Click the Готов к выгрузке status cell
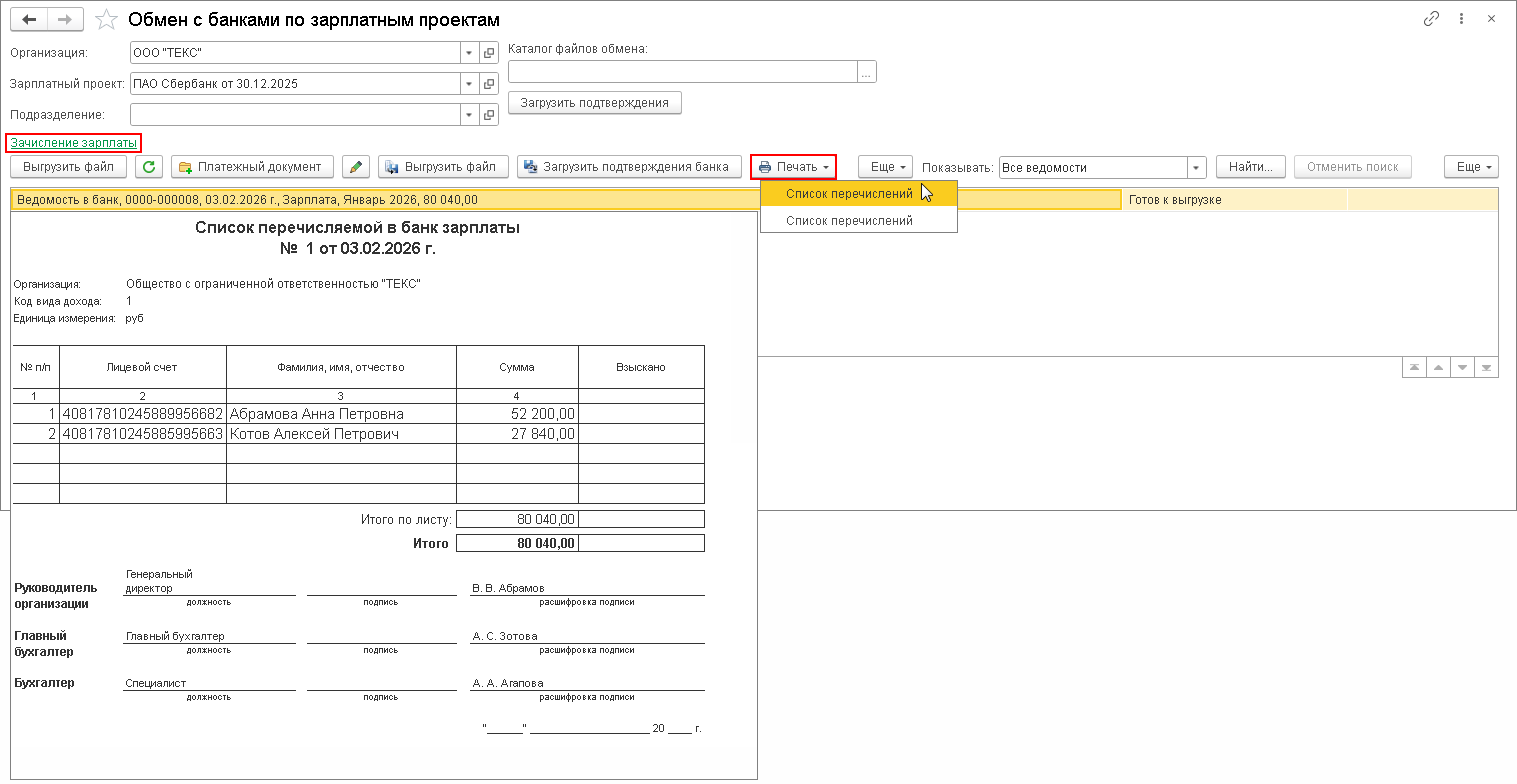 click(1236, 200)
